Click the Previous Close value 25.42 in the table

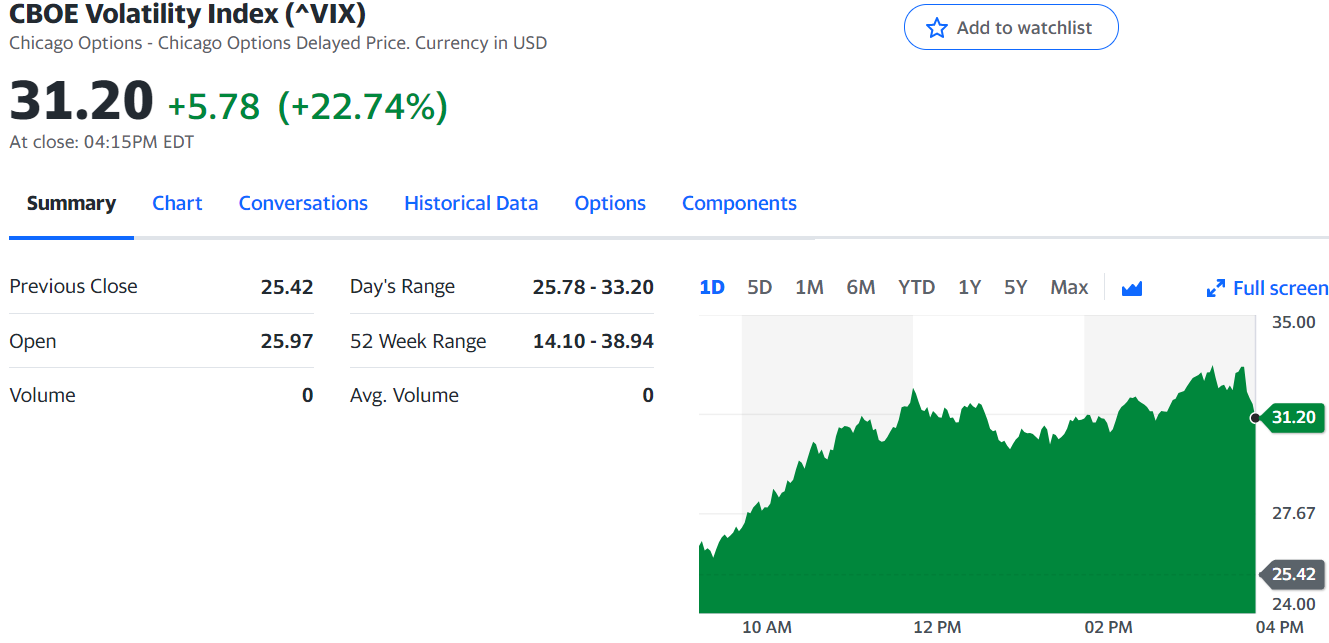(x=287, y=287)
